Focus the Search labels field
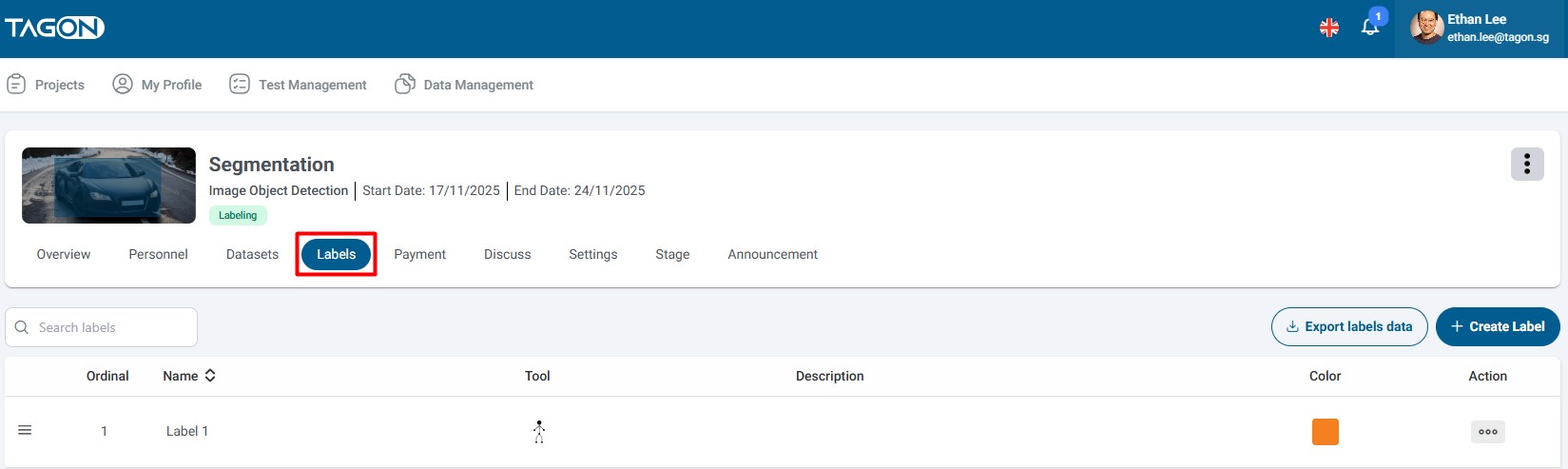Image resolution: width=1568 pixels, height=469 pixels. tap(109, 327)
